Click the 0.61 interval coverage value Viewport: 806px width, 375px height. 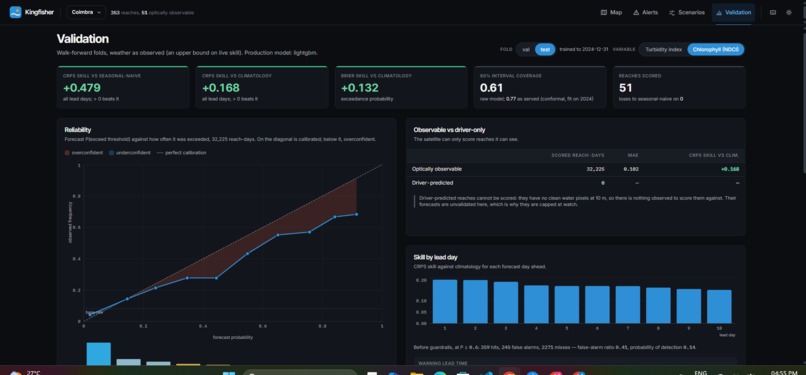coord(491,88)
